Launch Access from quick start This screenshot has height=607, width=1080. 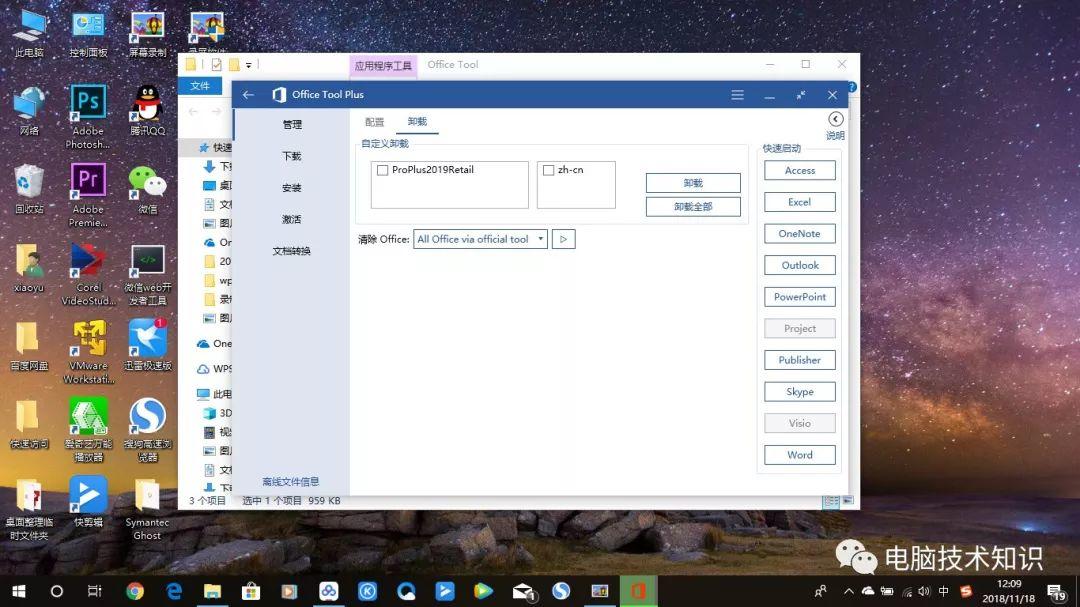tap(800, 170)
